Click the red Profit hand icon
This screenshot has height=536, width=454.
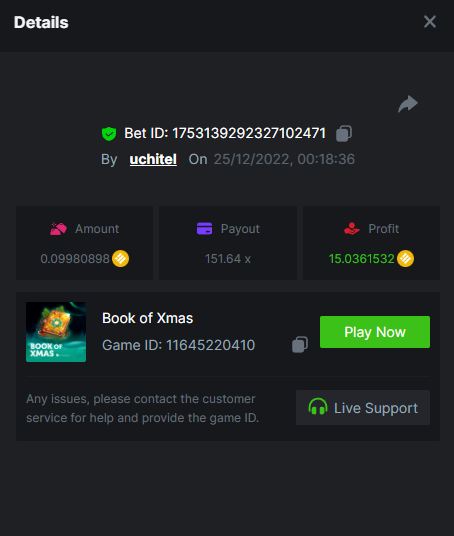(352, 228)
